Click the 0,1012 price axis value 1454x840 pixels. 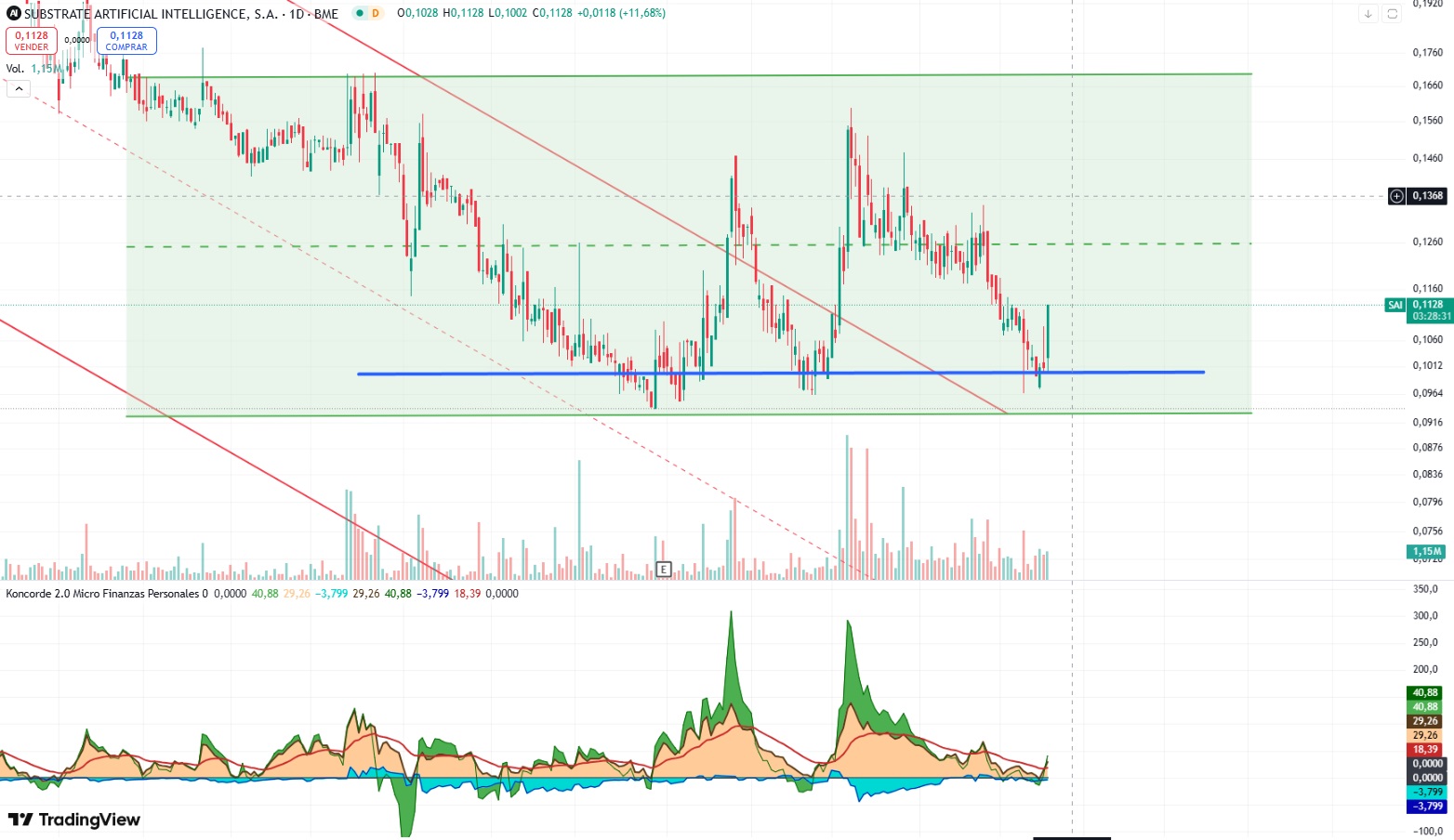pyautogui.click(x=1428, y=365)
